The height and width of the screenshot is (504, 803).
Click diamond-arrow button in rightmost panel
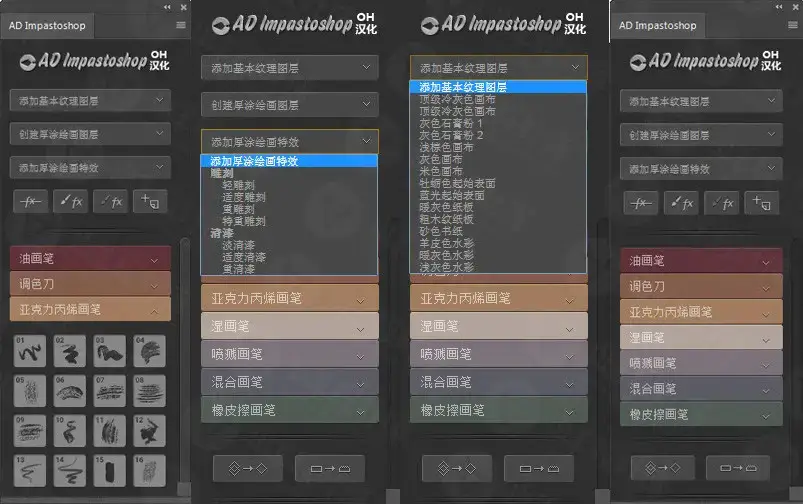(663, 468)
